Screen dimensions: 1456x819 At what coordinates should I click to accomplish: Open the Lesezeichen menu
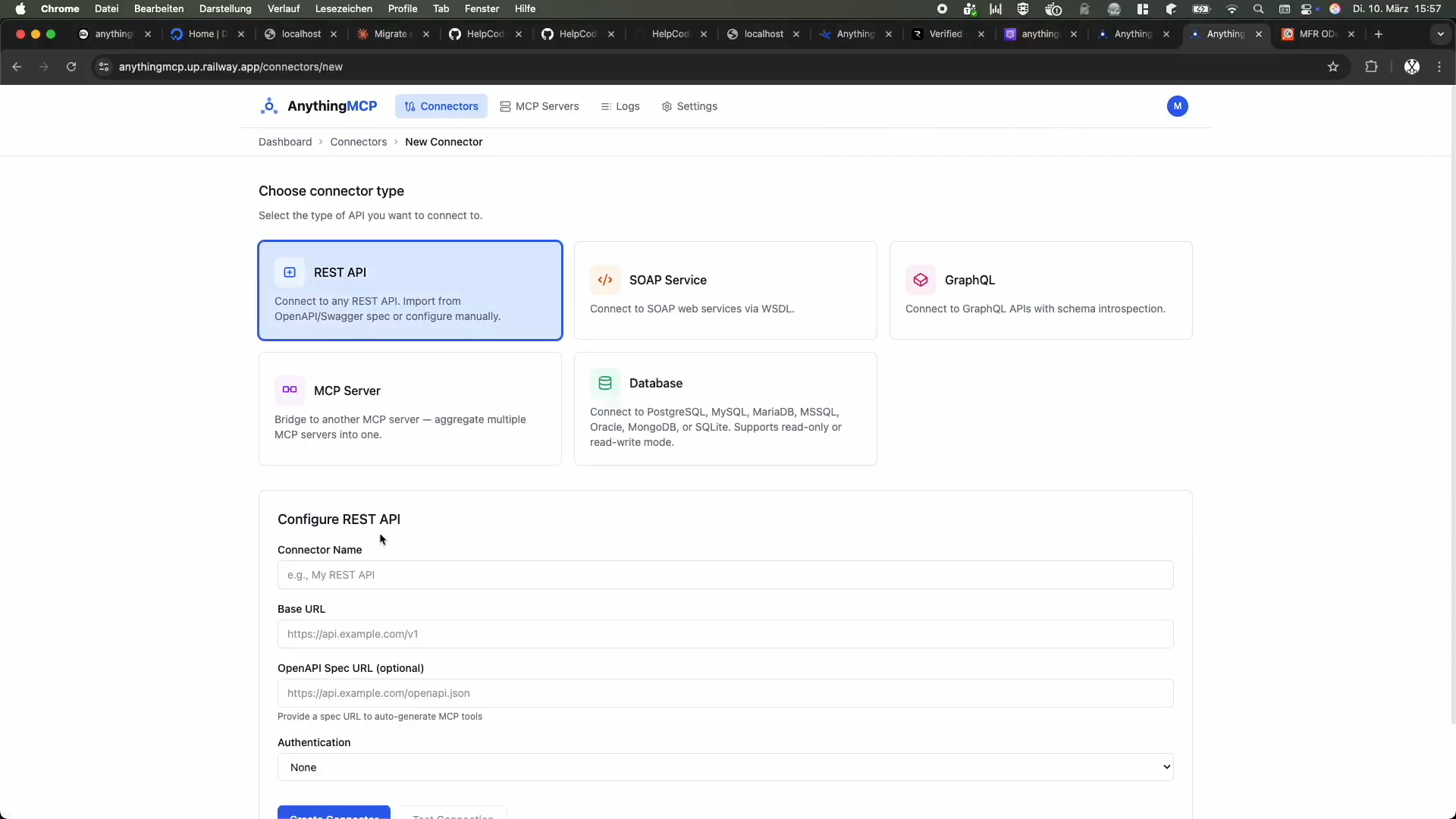(x=344, y=9)
